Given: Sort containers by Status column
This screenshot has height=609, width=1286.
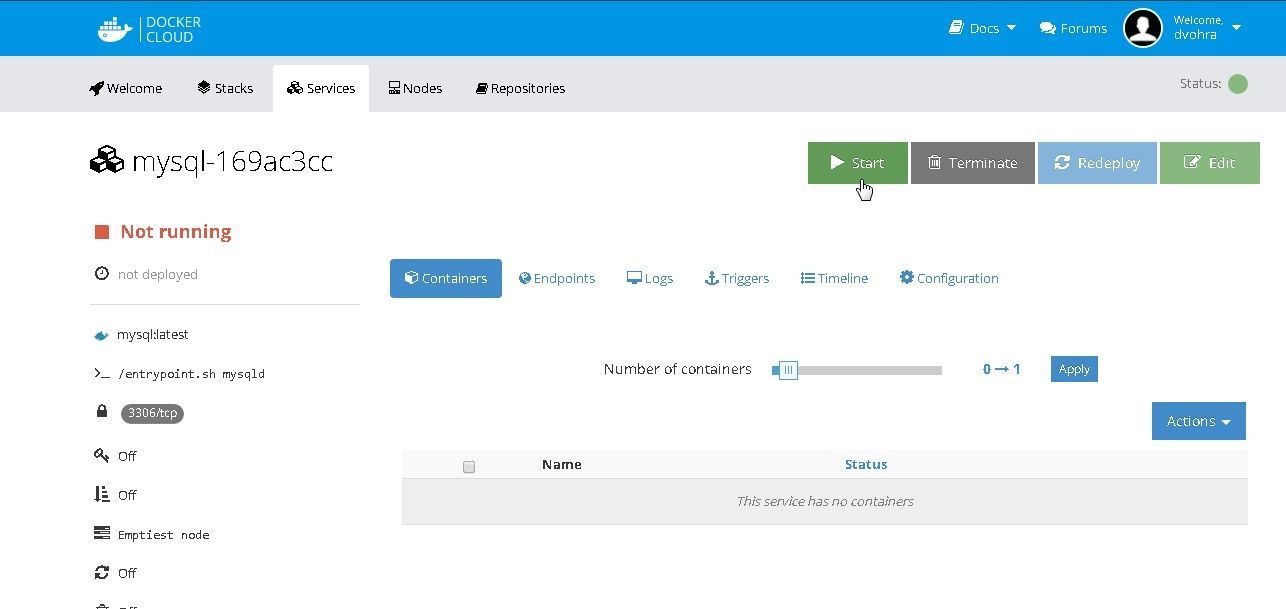Looking at the screenshot, I should click(866, 464).
